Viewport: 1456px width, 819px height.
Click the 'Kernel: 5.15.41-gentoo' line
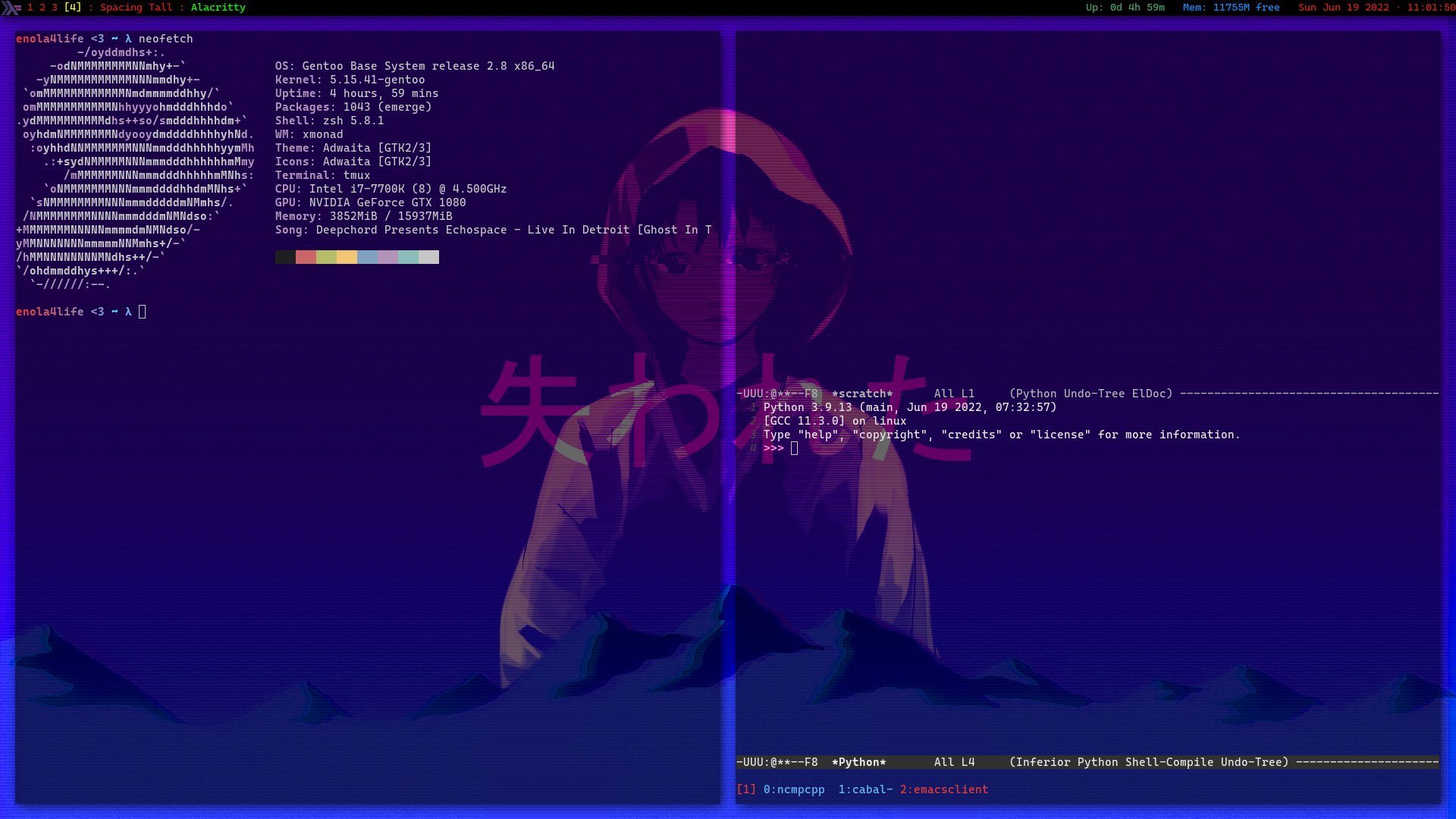coord(350,80)
